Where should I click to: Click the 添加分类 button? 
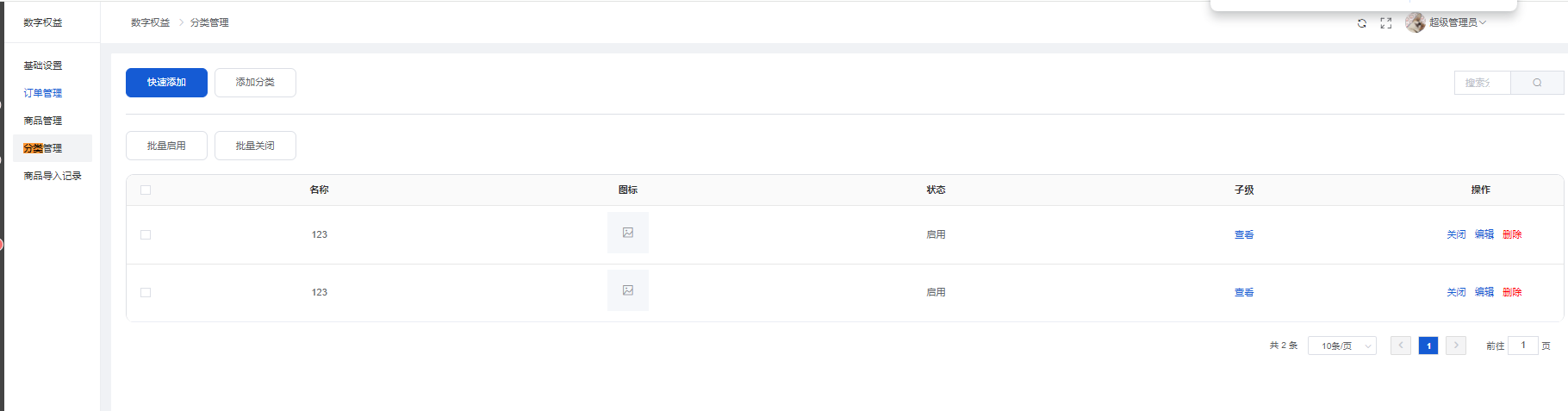[255, 83]
